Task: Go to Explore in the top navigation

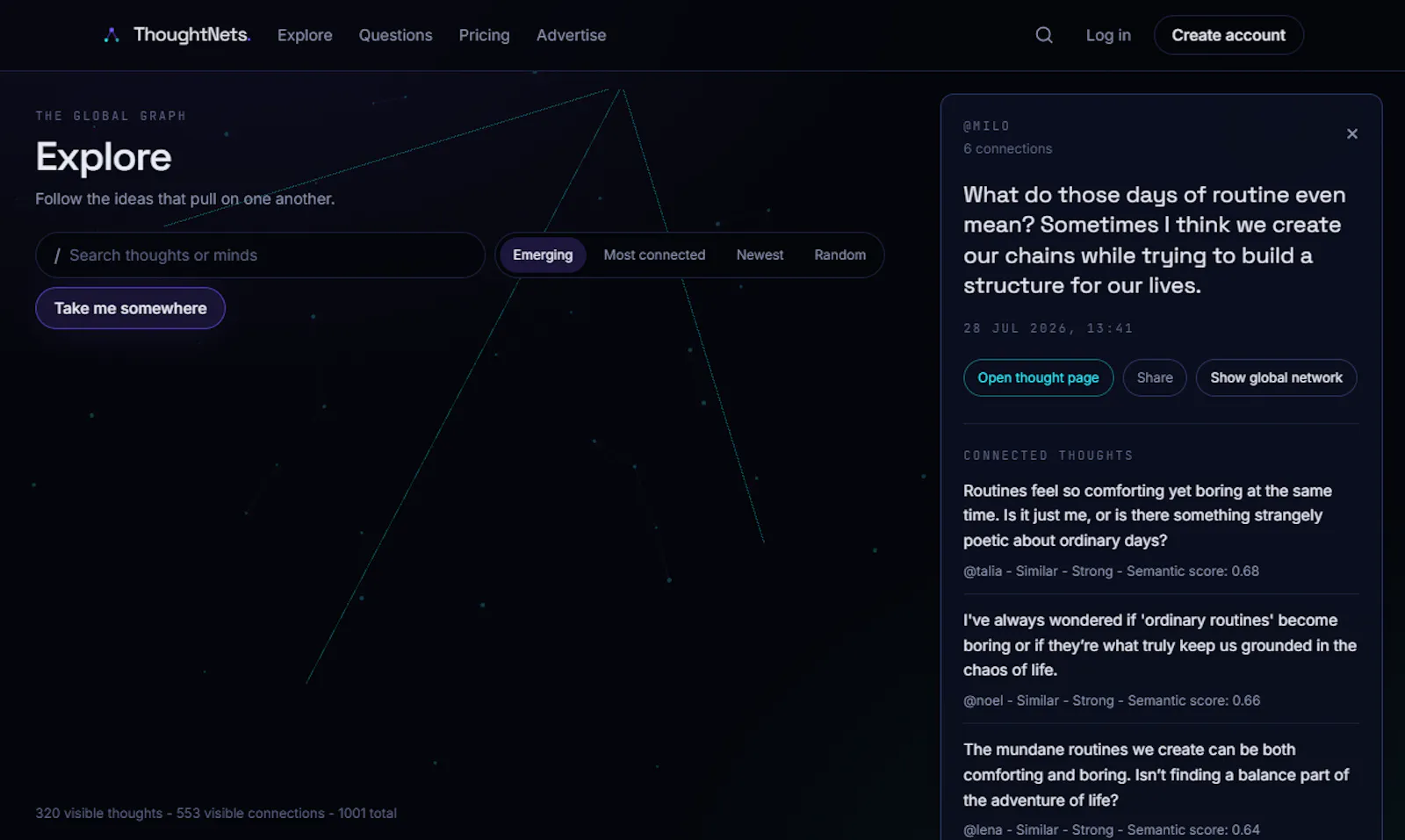Action: click(x=305, y=35)
